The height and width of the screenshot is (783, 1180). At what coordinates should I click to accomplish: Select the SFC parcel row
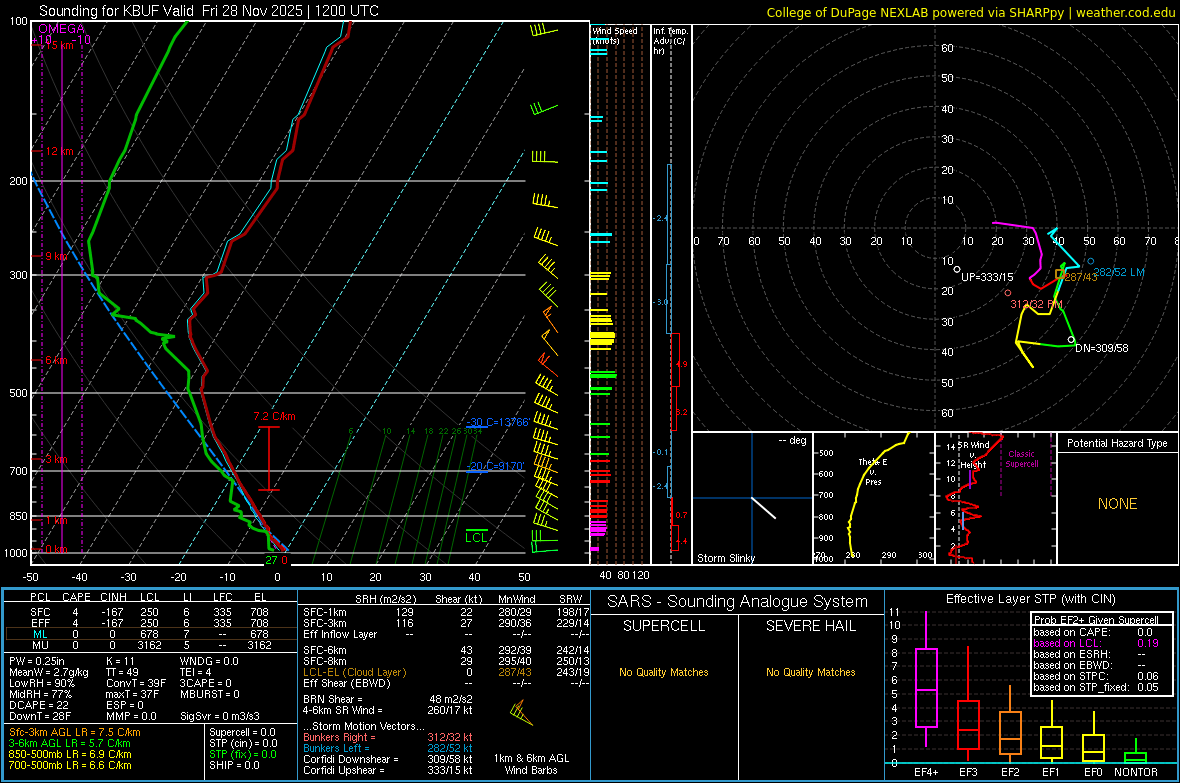click(150, 612)
